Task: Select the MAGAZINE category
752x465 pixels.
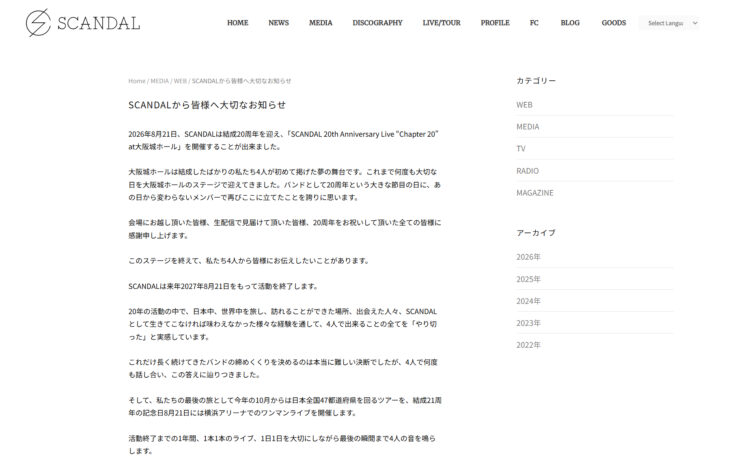Action: (535, 193)
